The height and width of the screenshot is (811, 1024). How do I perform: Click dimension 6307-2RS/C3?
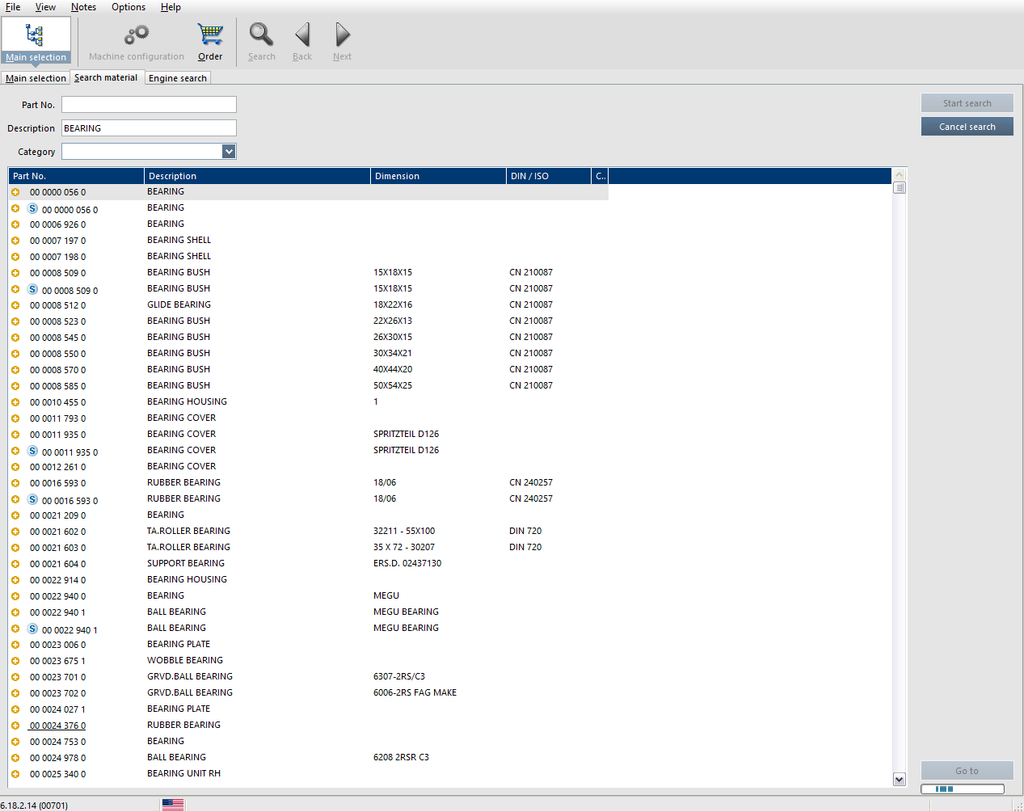pyautogui.click(x=399, y=676)
